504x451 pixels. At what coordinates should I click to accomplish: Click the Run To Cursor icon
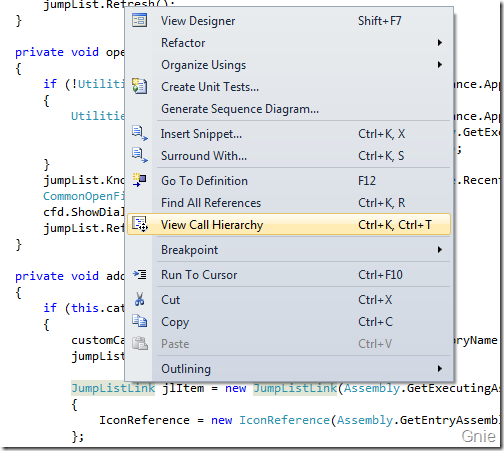(139, 274)
